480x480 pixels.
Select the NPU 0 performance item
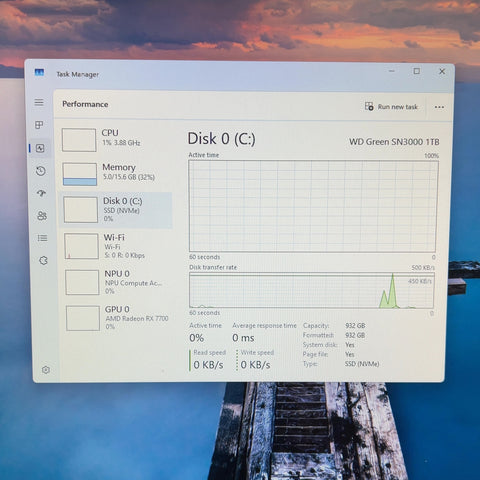118,282
